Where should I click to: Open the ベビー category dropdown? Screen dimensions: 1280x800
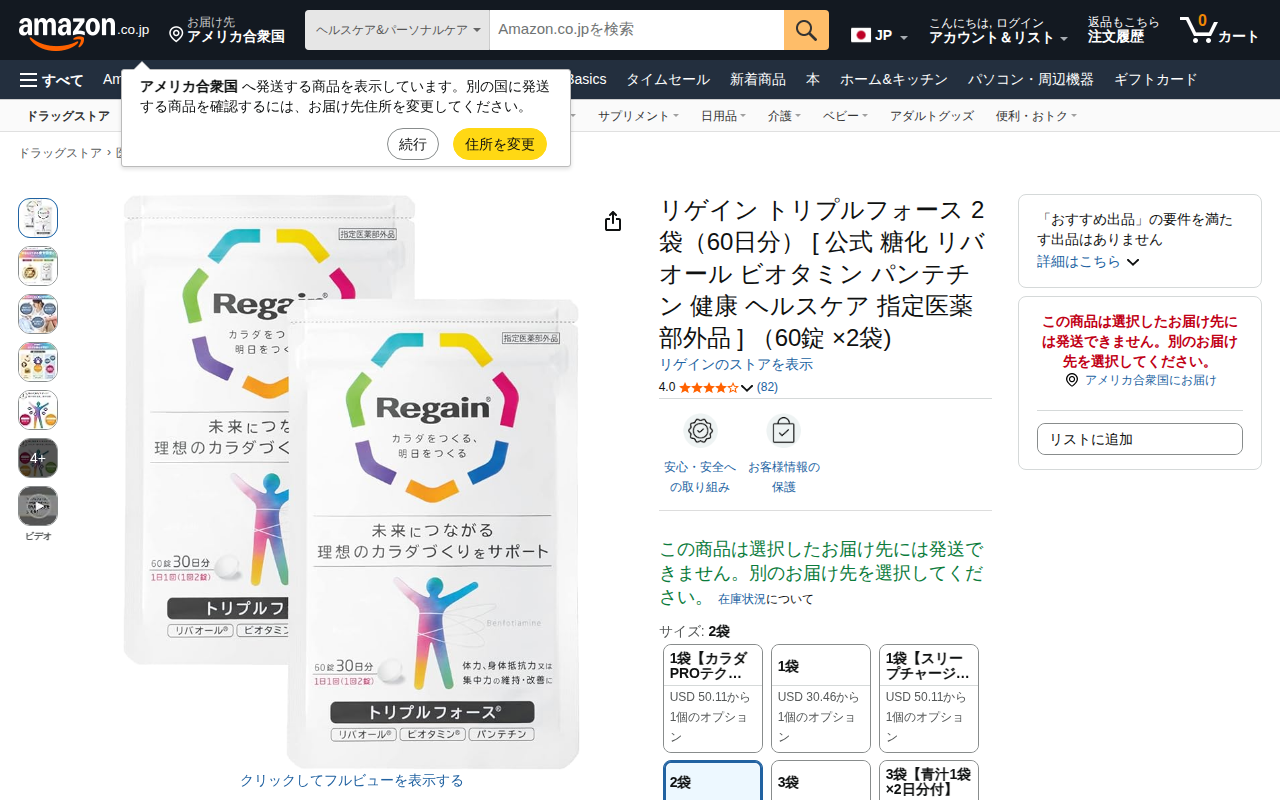point(845,116)
